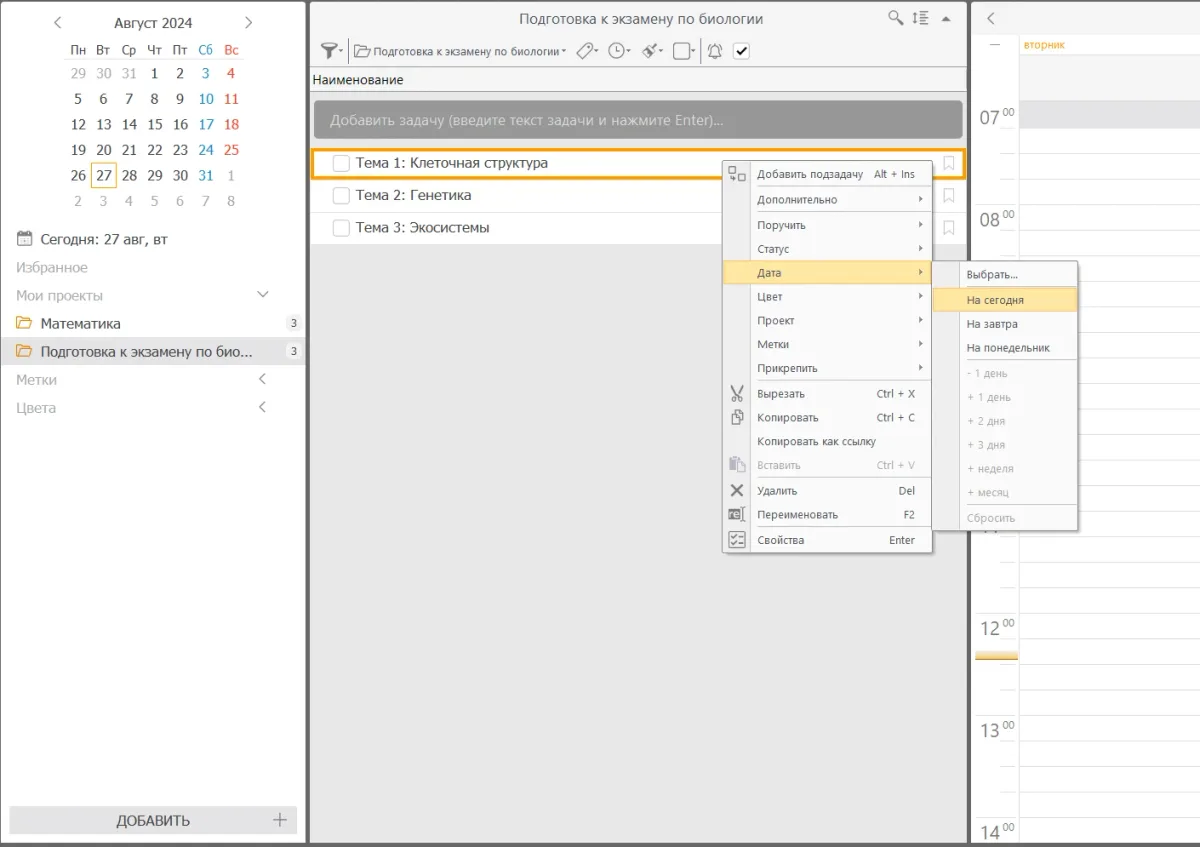Open the task filter funnel icon
The image size is (1200, 847).
328,51
